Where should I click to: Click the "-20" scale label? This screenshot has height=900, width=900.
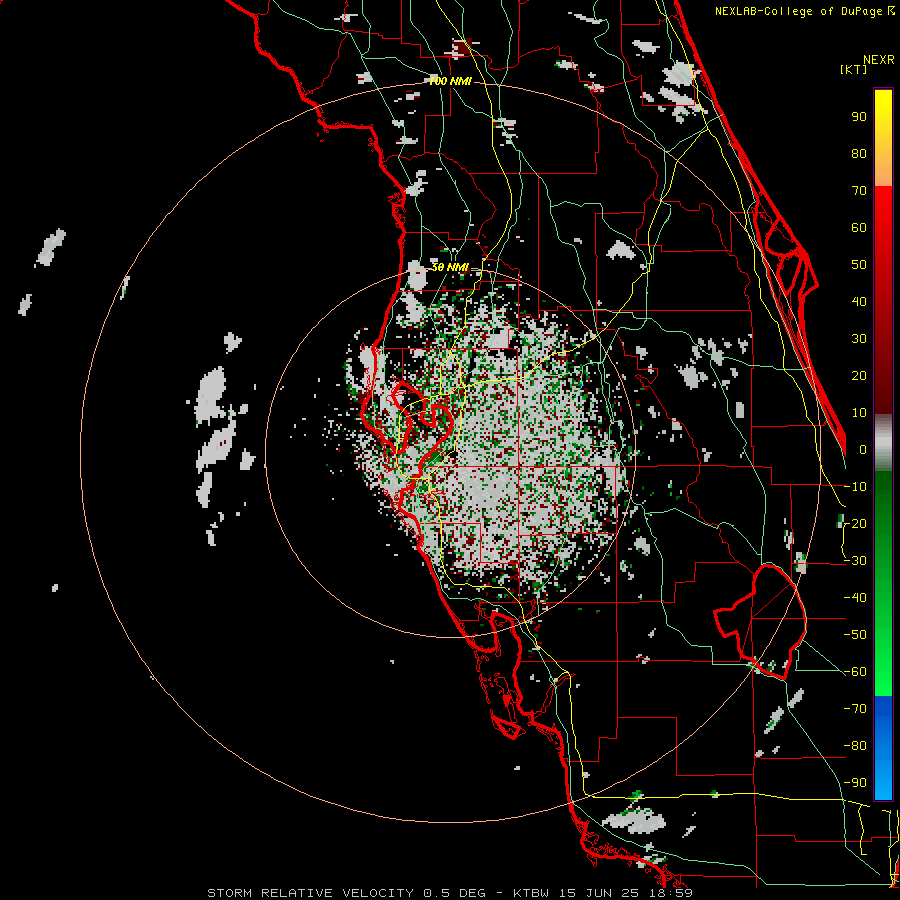click(855, 523)
